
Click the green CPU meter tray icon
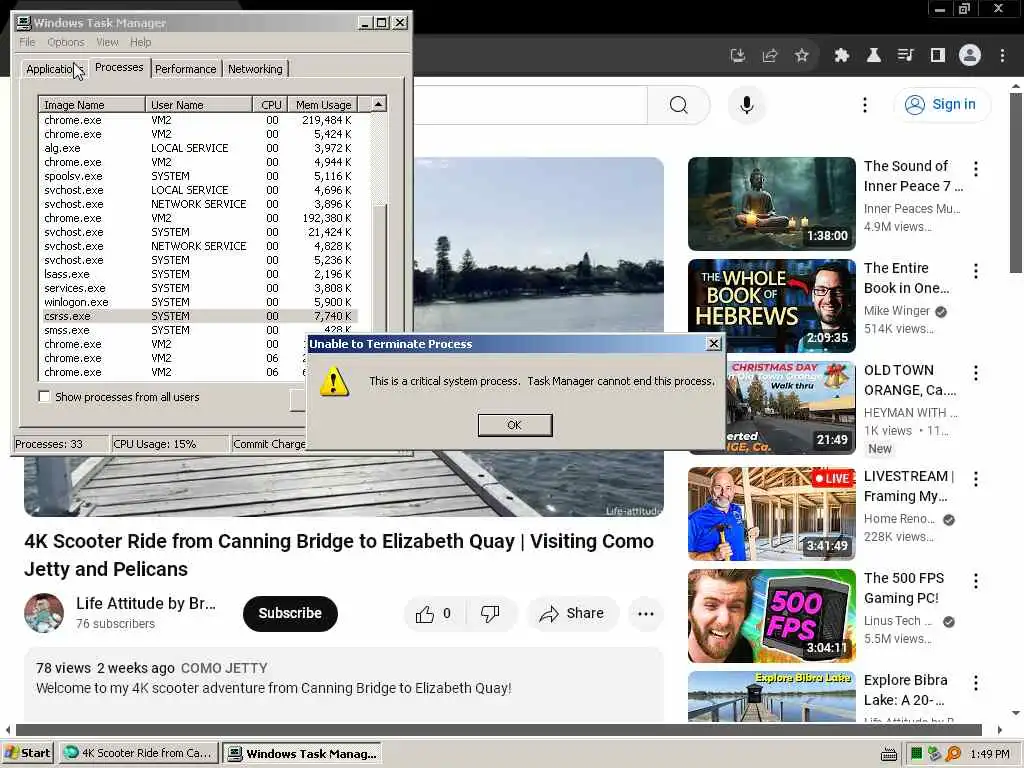(916, 754)
